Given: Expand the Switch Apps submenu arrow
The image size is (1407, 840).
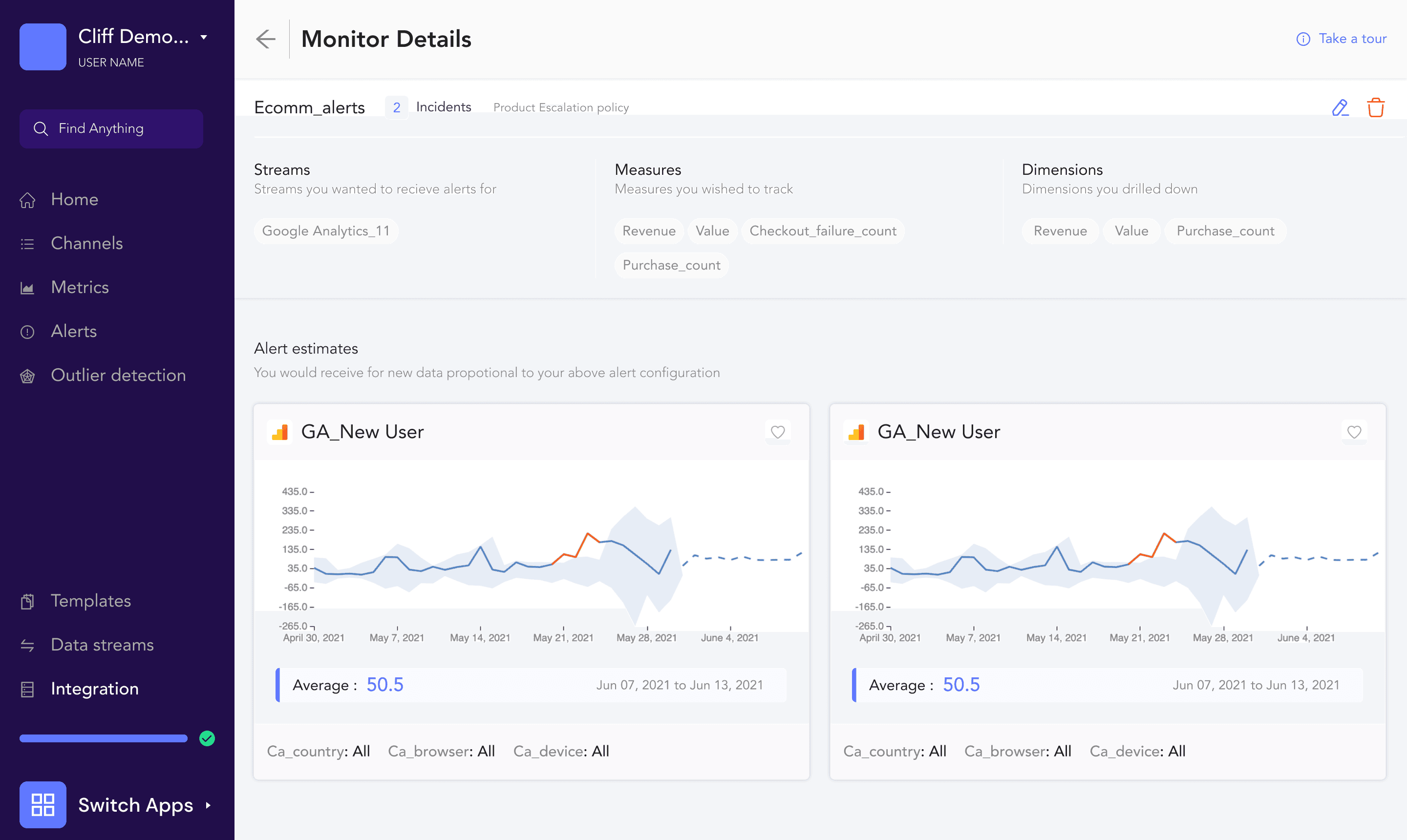Looking at the screenshot, I should (x=208, y=805).
